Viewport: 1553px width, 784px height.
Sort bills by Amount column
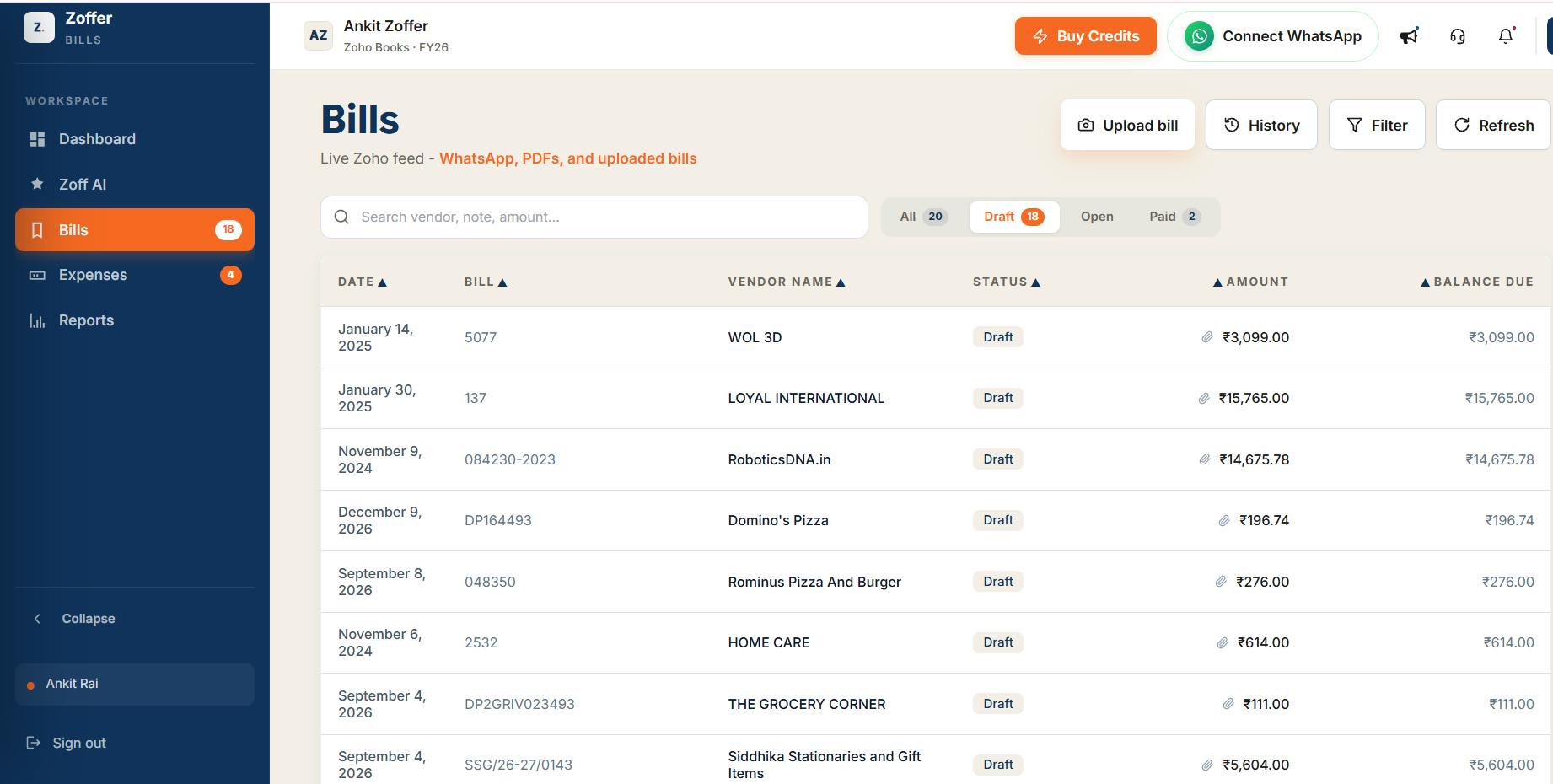tap(1250, 282)
